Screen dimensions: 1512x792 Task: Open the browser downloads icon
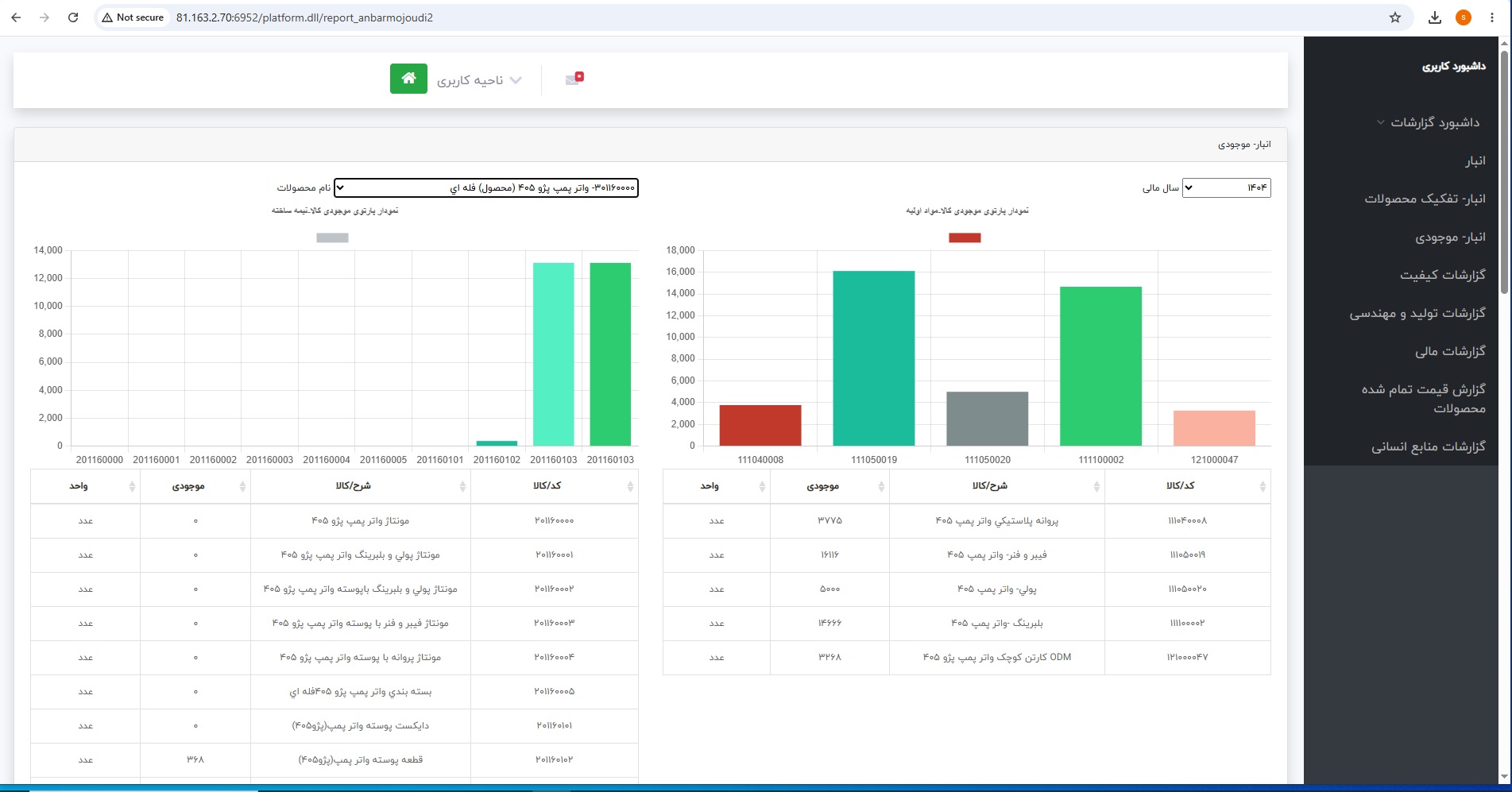point(1435,17)
